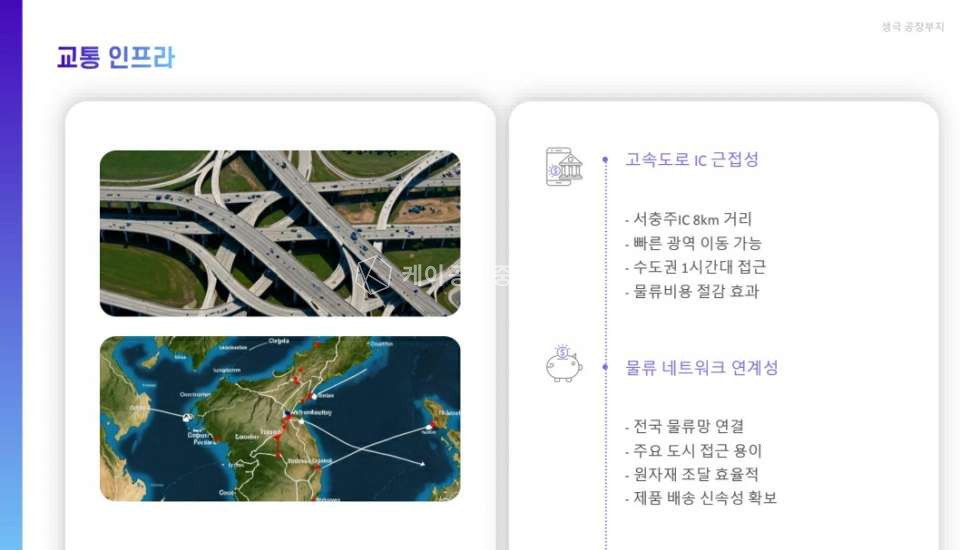Viewport: 980px width, 550px height.
Task: Click the line 수도권 1시간대 접근
Action: pyautogui.click(x=695, y=267)
